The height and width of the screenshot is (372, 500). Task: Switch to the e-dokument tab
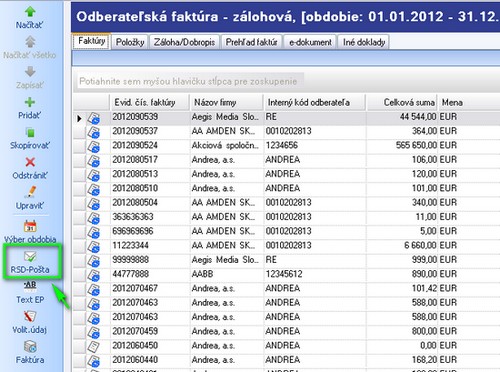pyautogui.click(x=310, y=42)
